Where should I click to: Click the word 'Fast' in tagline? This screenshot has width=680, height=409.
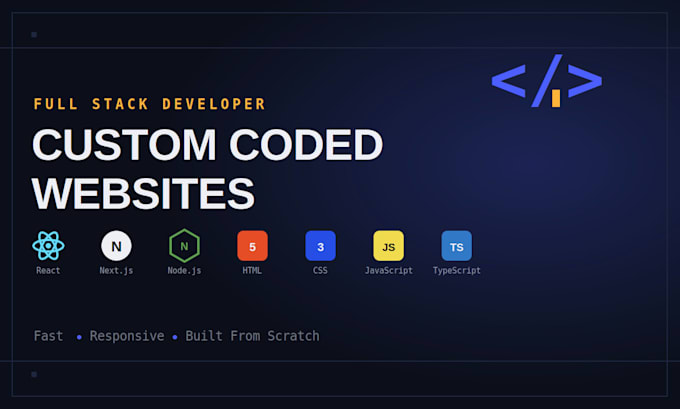(49, 336)
